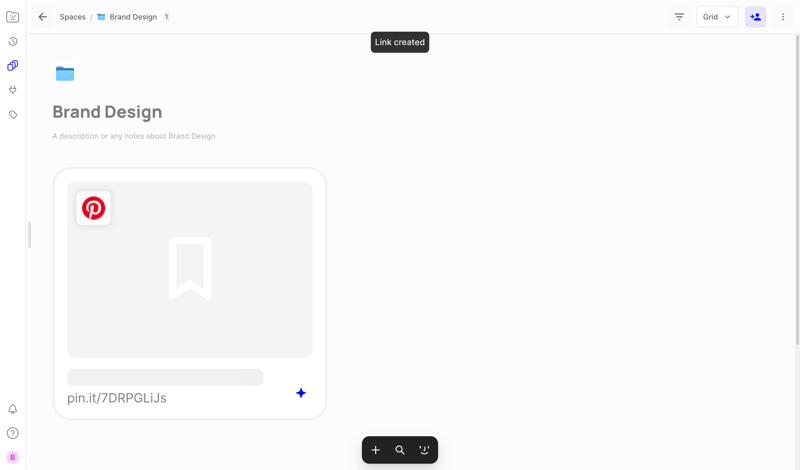Click the share people button
Image resolution: width=800 pixels, height=470 pixels.
[755, 17]
